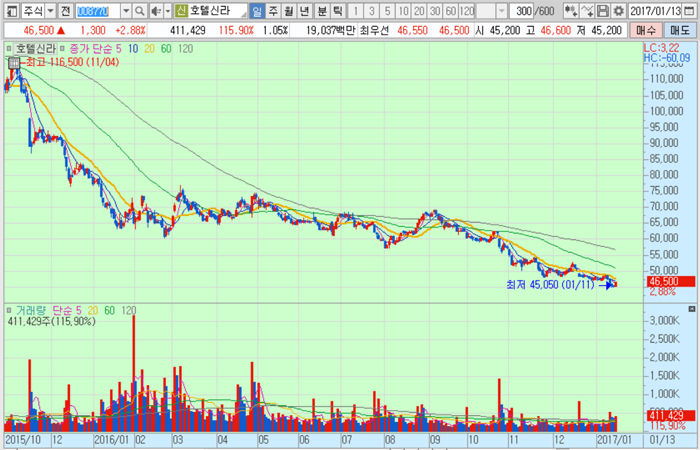Image resolution: width=700 pixels, height=450 pixels.
Task: Toggle the 호텔신라 price series checkbox
Action: (x=9, y=47)
